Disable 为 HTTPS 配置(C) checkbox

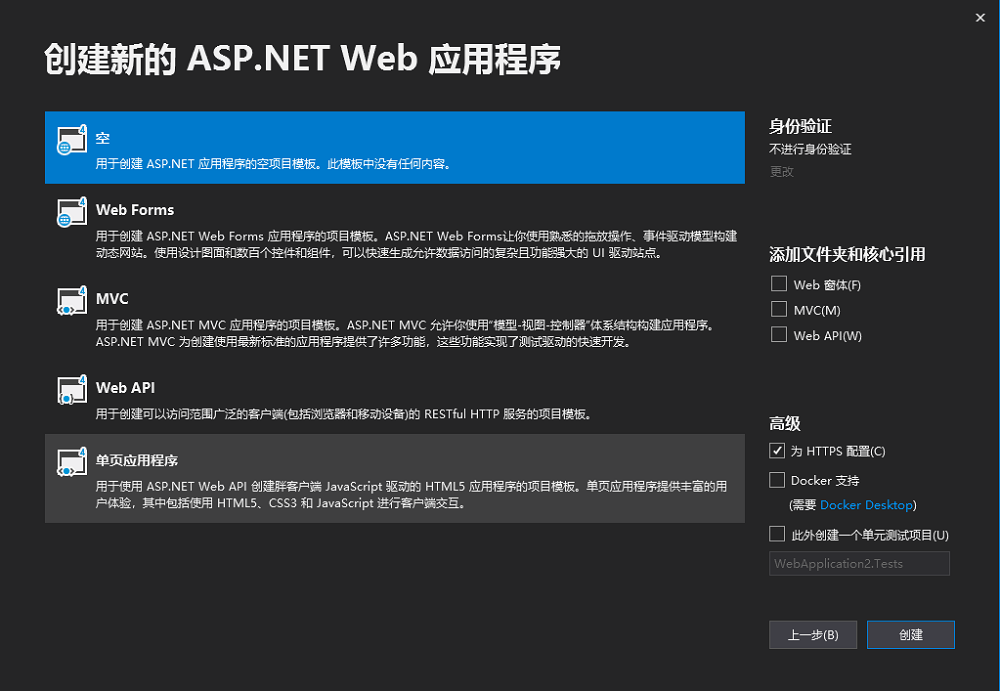point(778,450)
